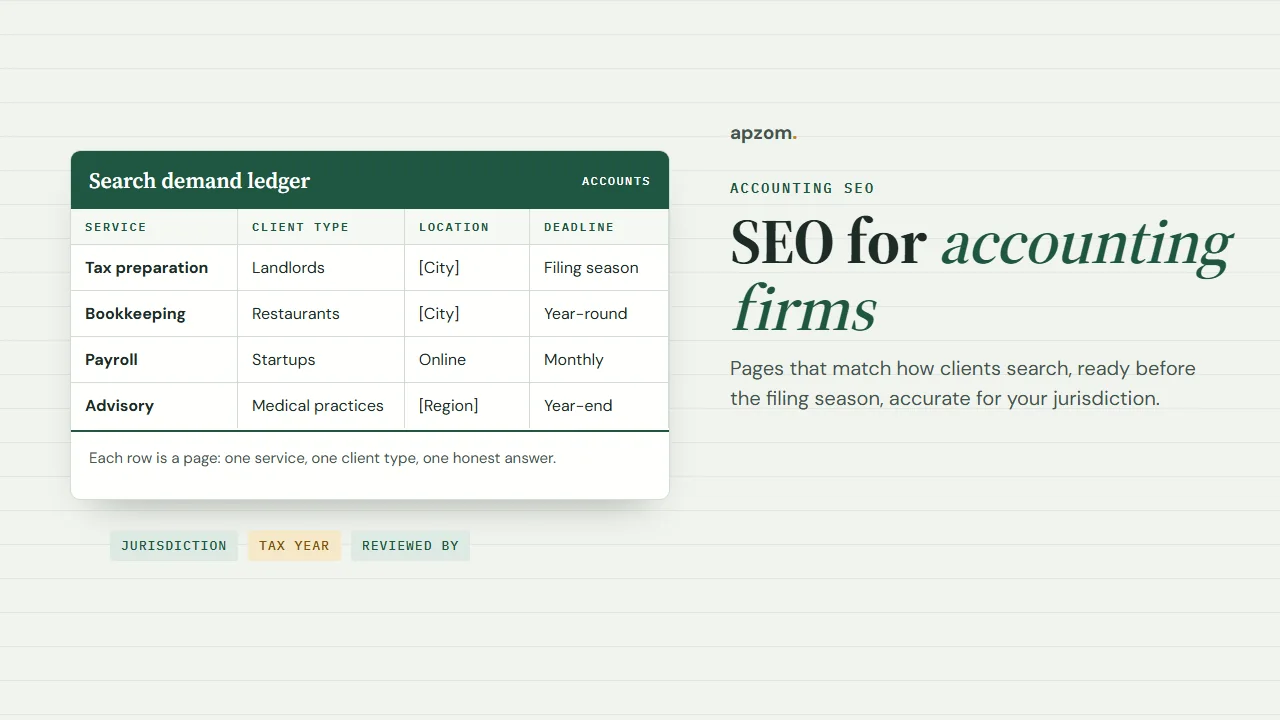The height and width of the screenshot is (720, 1280).
Task: Click the JURISDICTION tag
Action: pos(174,546)
